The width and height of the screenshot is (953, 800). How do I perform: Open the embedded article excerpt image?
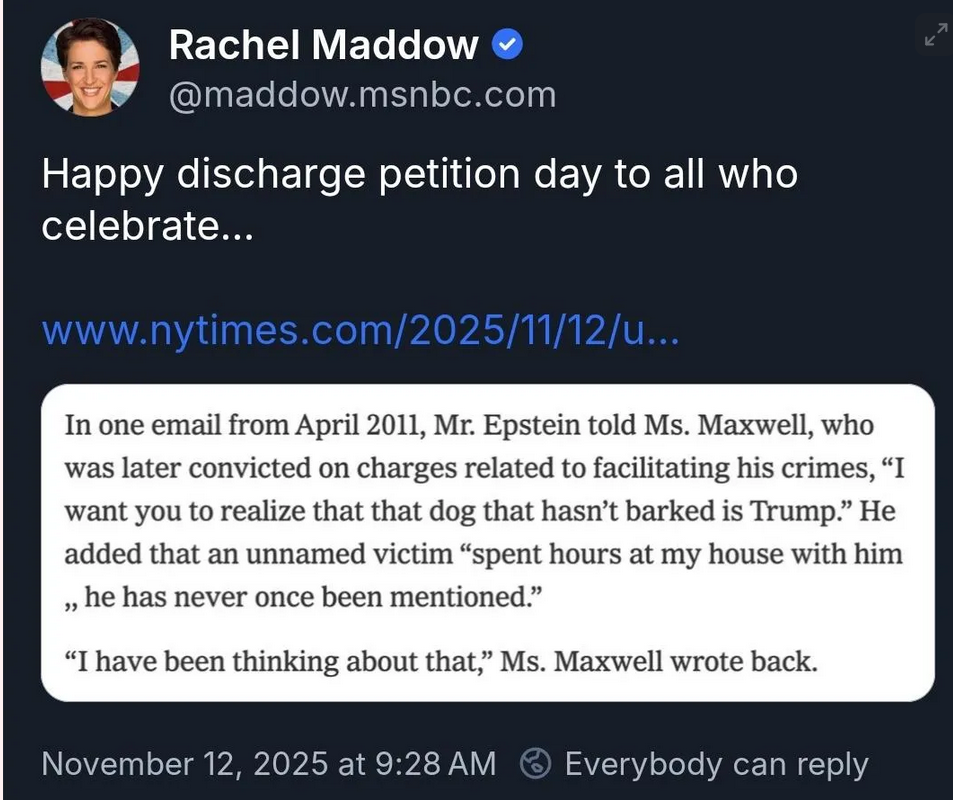pyautogui.click(x=487, y=542)
